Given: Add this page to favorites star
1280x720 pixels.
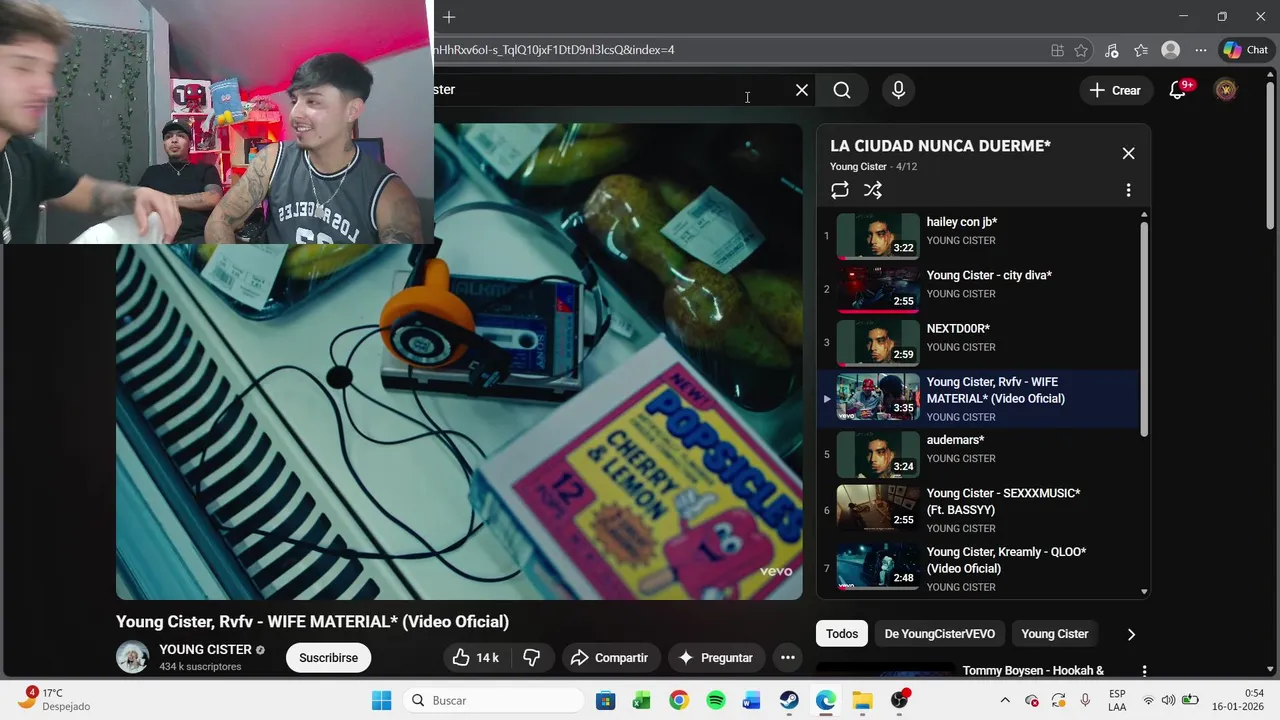Looking at the screenshot, I should (1081, 50).
